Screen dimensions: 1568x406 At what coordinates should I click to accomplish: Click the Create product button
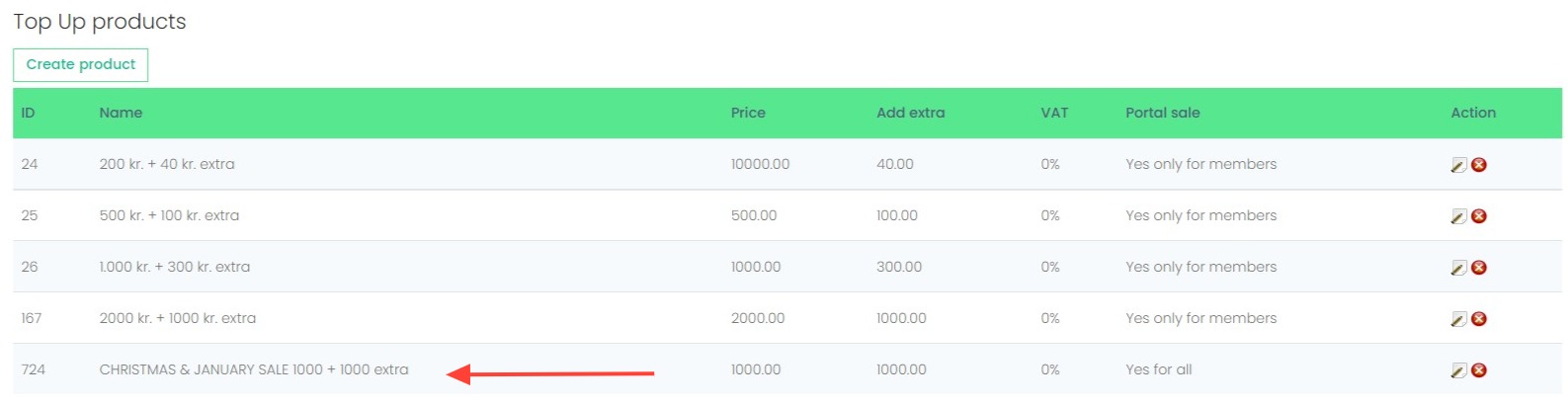[81, 65]
